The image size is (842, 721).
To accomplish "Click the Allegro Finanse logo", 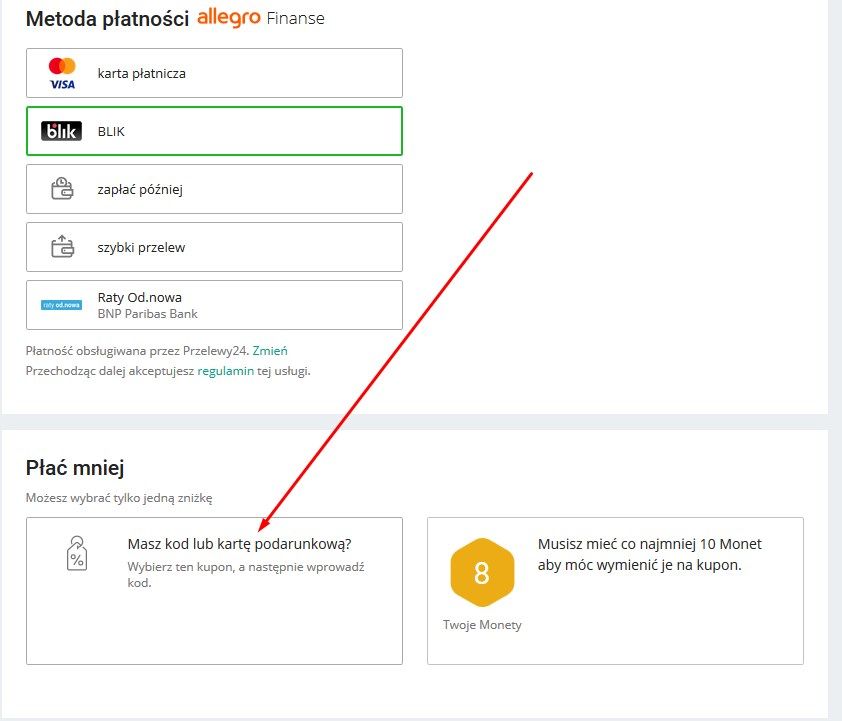I will click(x=261, y=18).
